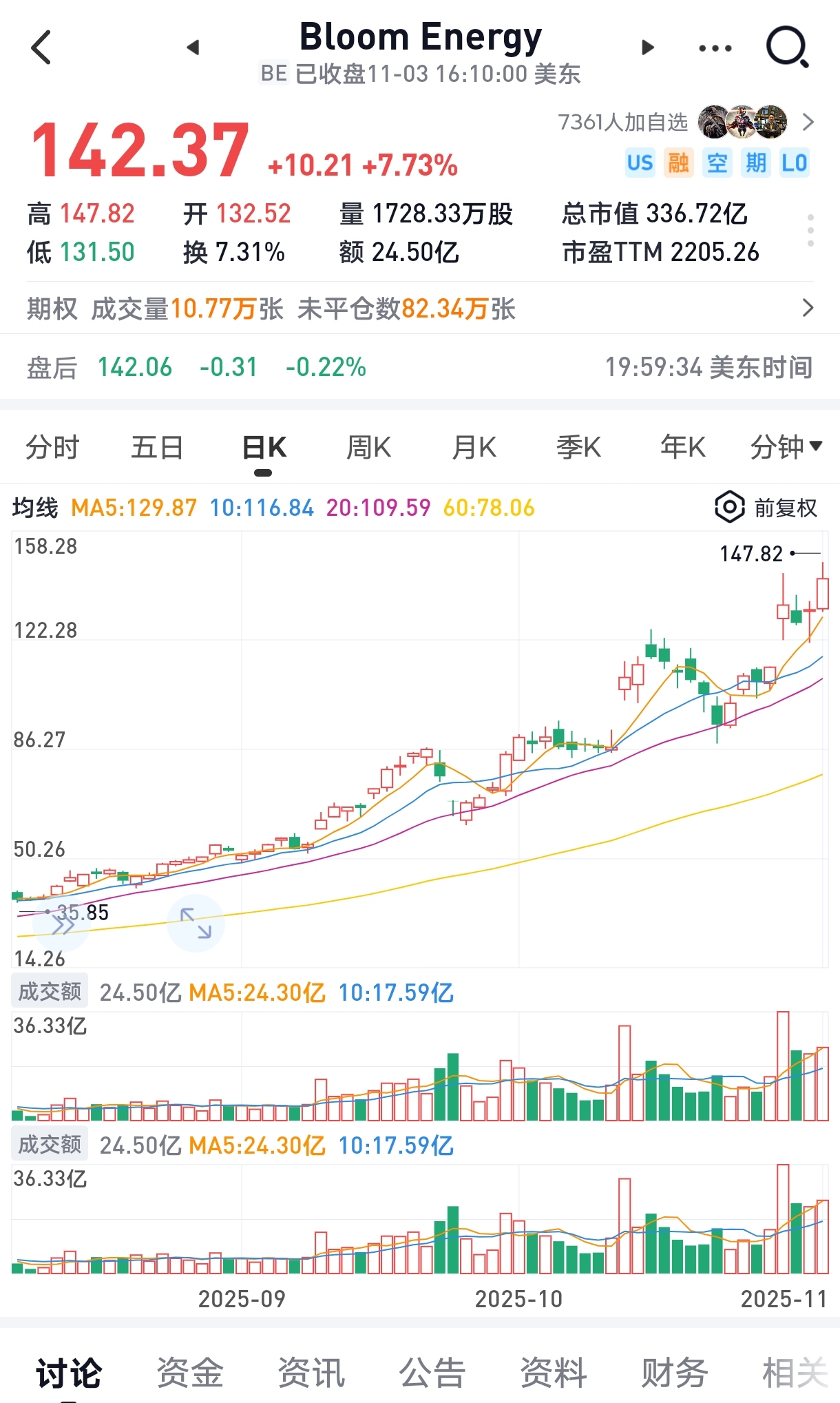Image resolution: width=840 pixels, height=1403 pixels.
Task: Tap the fullscreen expand chart icon
Action: 196,923
